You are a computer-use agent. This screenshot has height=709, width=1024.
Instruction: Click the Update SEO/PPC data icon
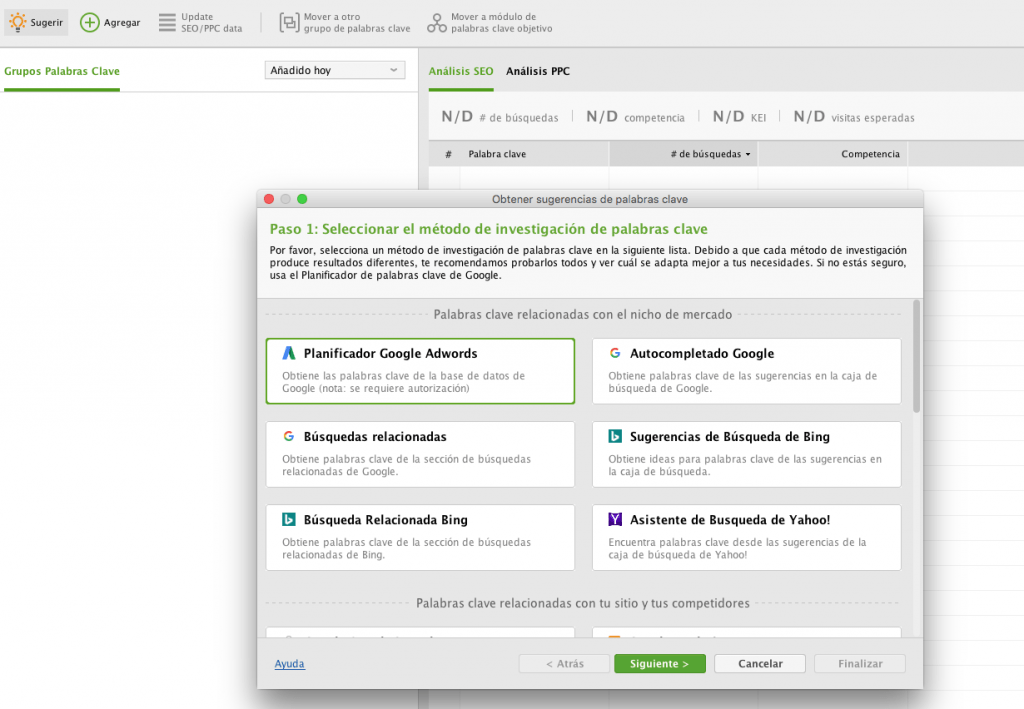point(167,22)
